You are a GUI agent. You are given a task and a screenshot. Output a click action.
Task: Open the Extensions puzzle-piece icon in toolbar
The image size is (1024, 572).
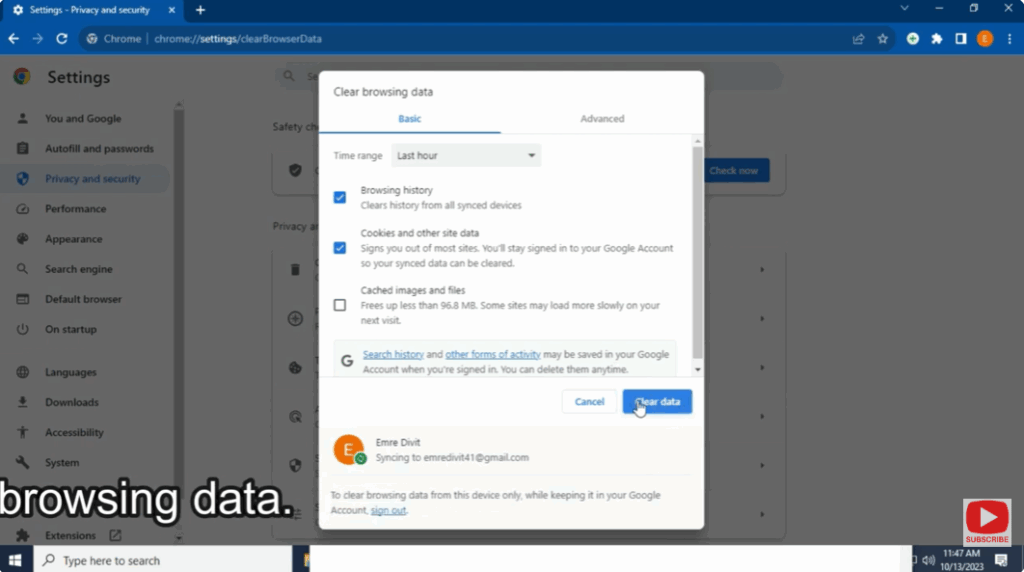point(936,39)
